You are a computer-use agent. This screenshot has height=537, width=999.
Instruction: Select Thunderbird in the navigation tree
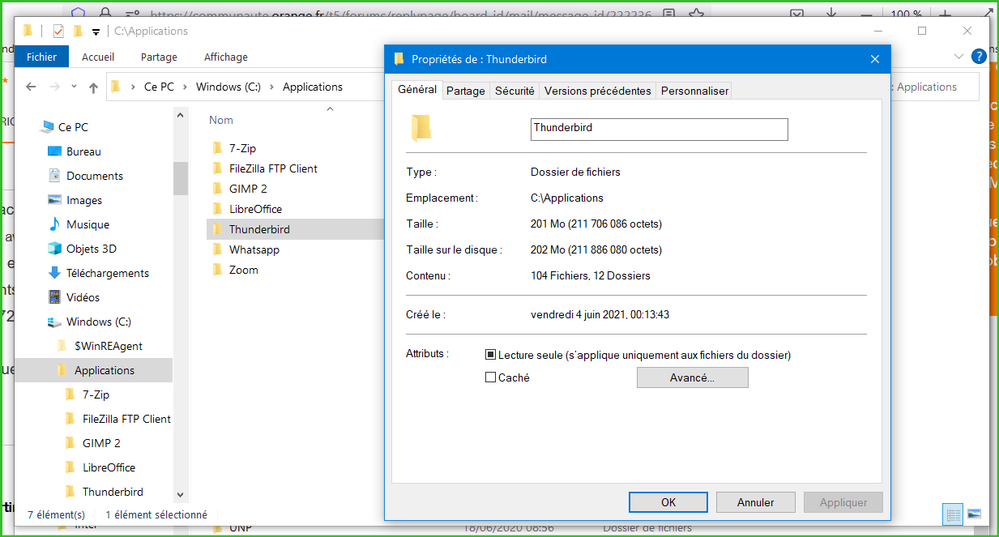(112, 491)
